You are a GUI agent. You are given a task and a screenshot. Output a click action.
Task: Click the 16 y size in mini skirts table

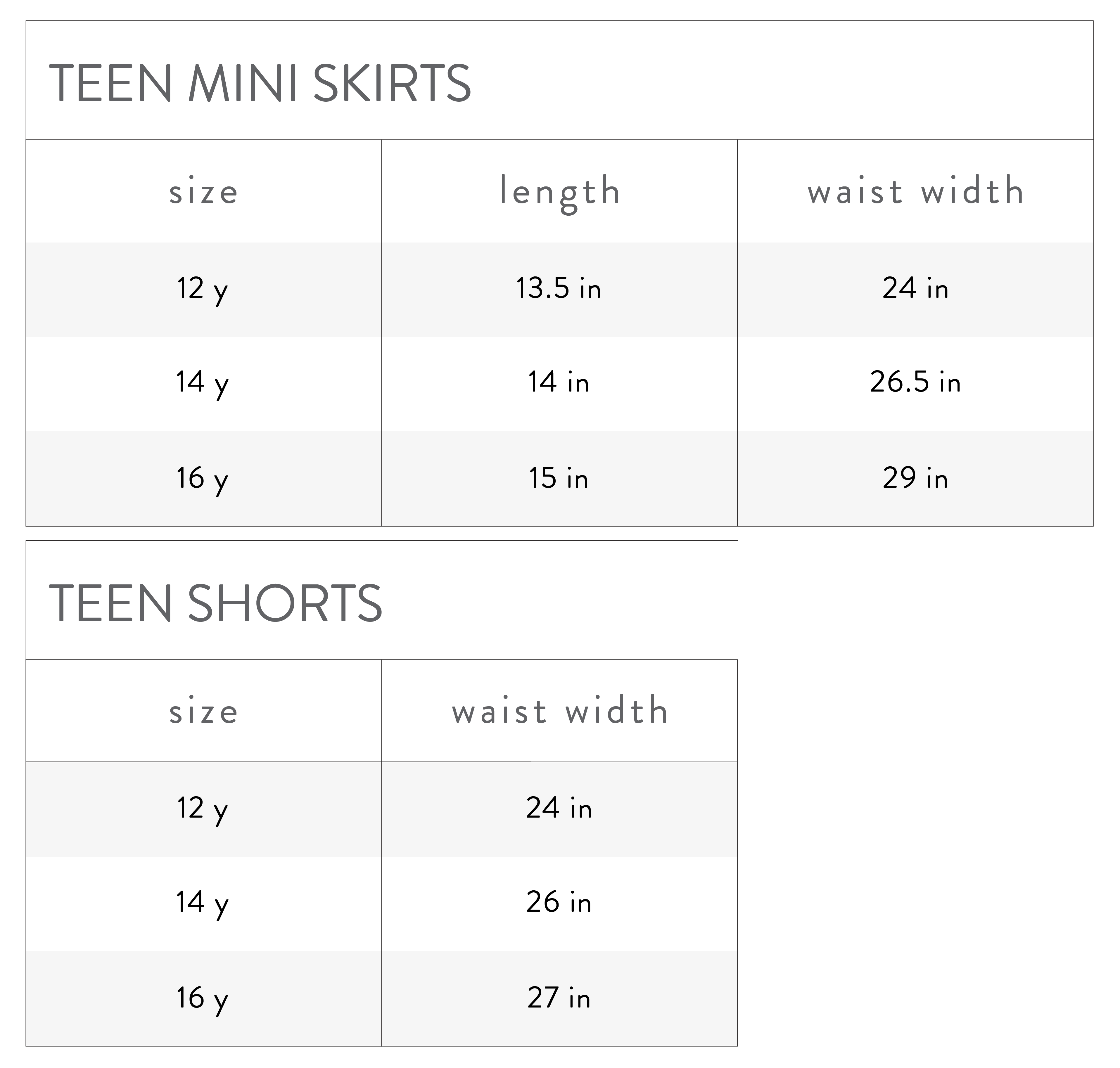tap(203, 478)
